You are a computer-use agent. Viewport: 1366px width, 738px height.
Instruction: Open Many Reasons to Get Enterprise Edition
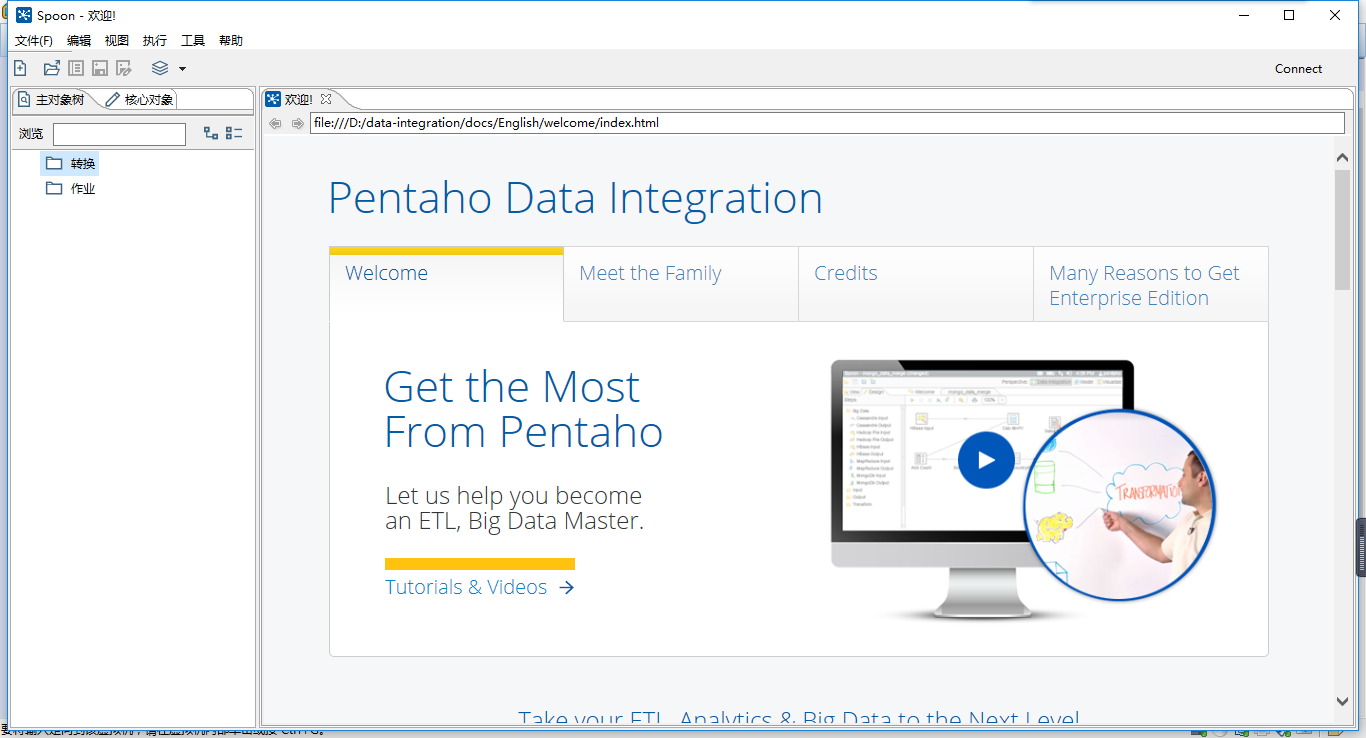tap(1151, 284)
